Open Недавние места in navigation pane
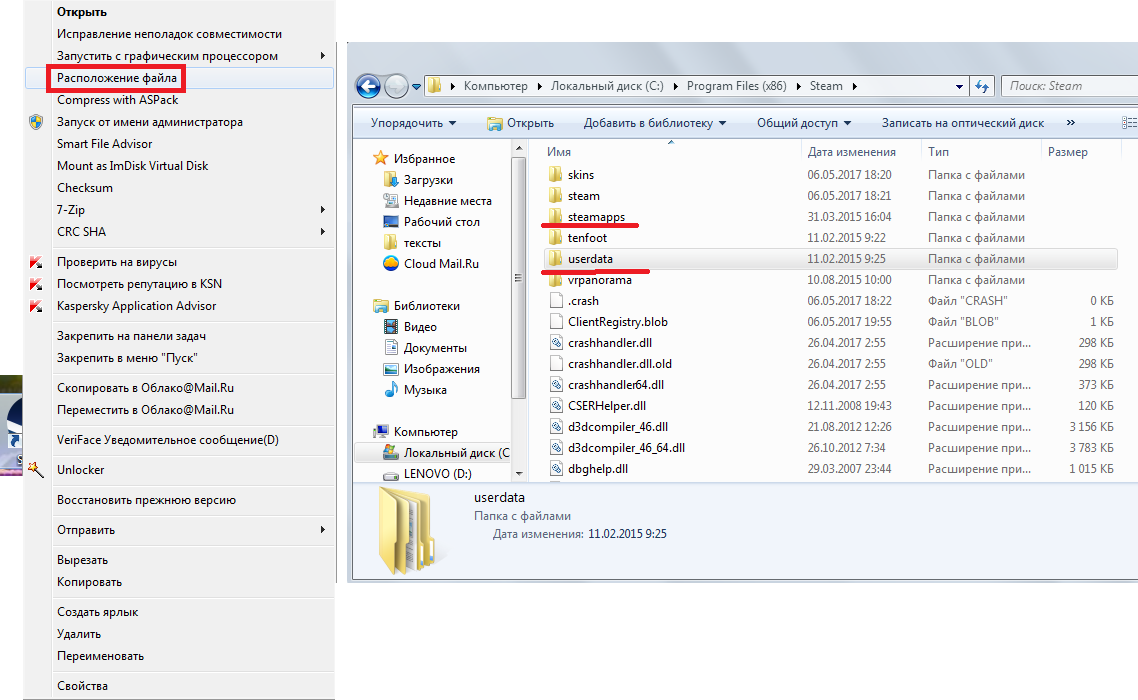 (x=447, y=200)
